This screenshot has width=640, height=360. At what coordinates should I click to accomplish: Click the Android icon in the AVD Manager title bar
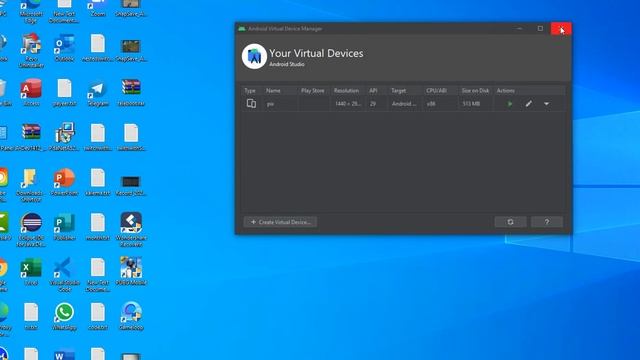tap(242, 29)
